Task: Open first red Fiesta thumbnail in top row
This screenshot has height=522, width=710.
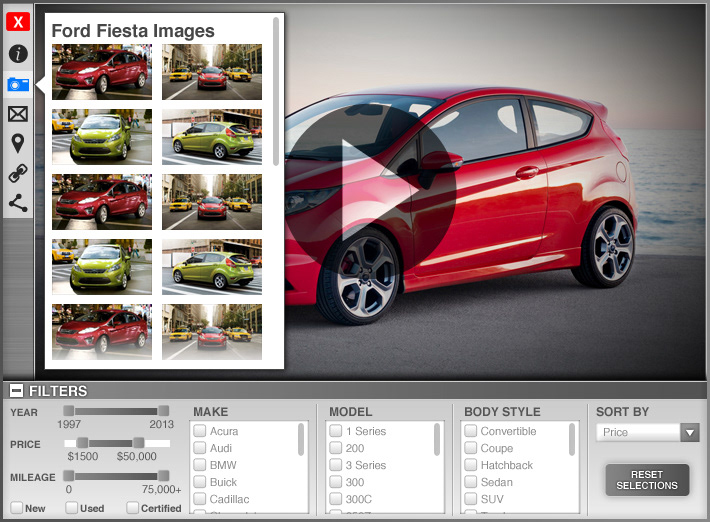Action: tap(102, 72)
